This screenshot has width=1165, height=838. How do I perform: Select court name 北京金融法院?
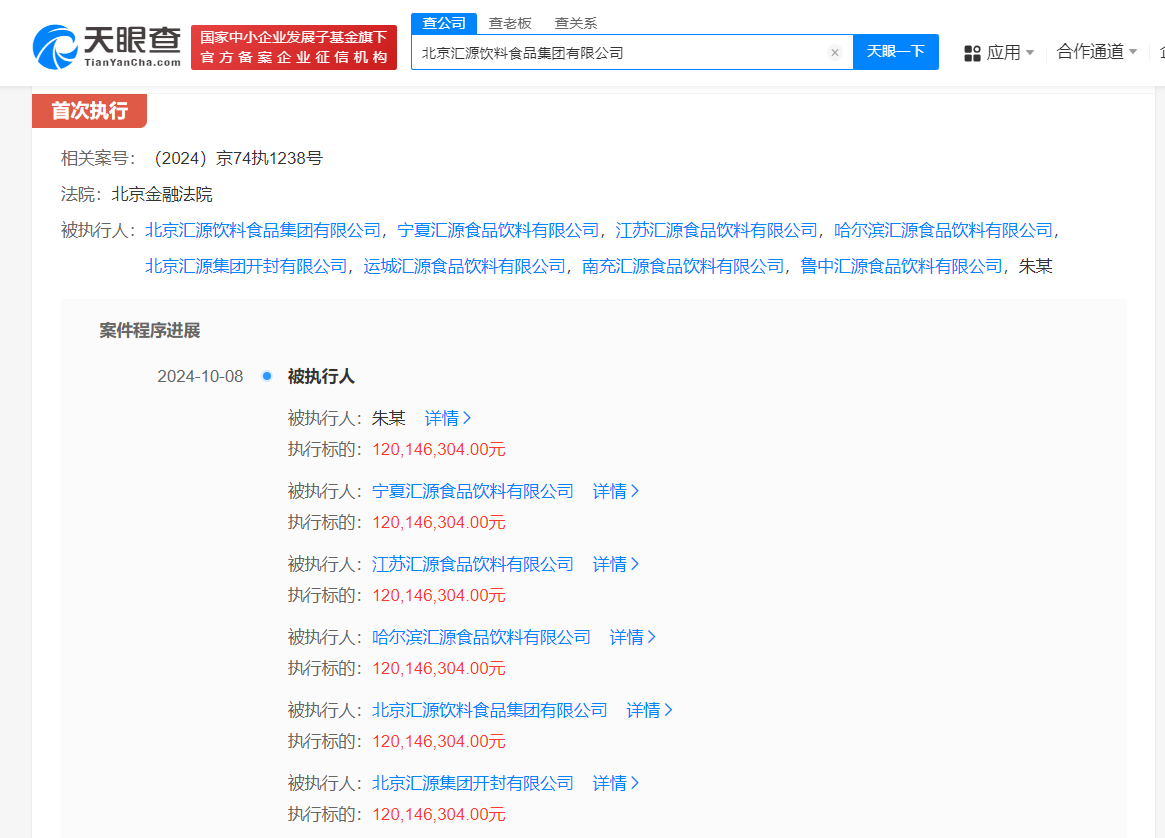coord(162,195)
